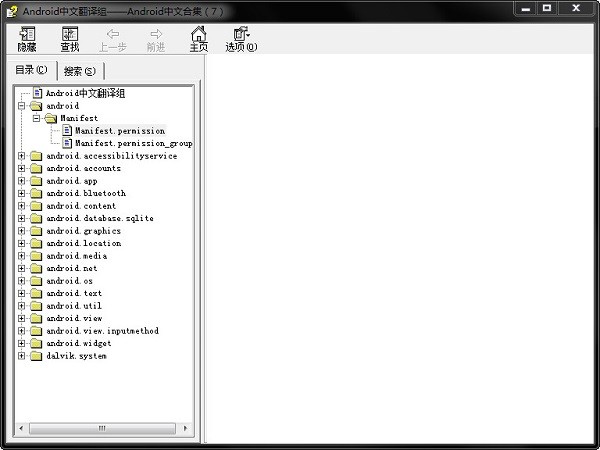Click the Hide (隐藏) toolbar icon

(x=27, y=37)
